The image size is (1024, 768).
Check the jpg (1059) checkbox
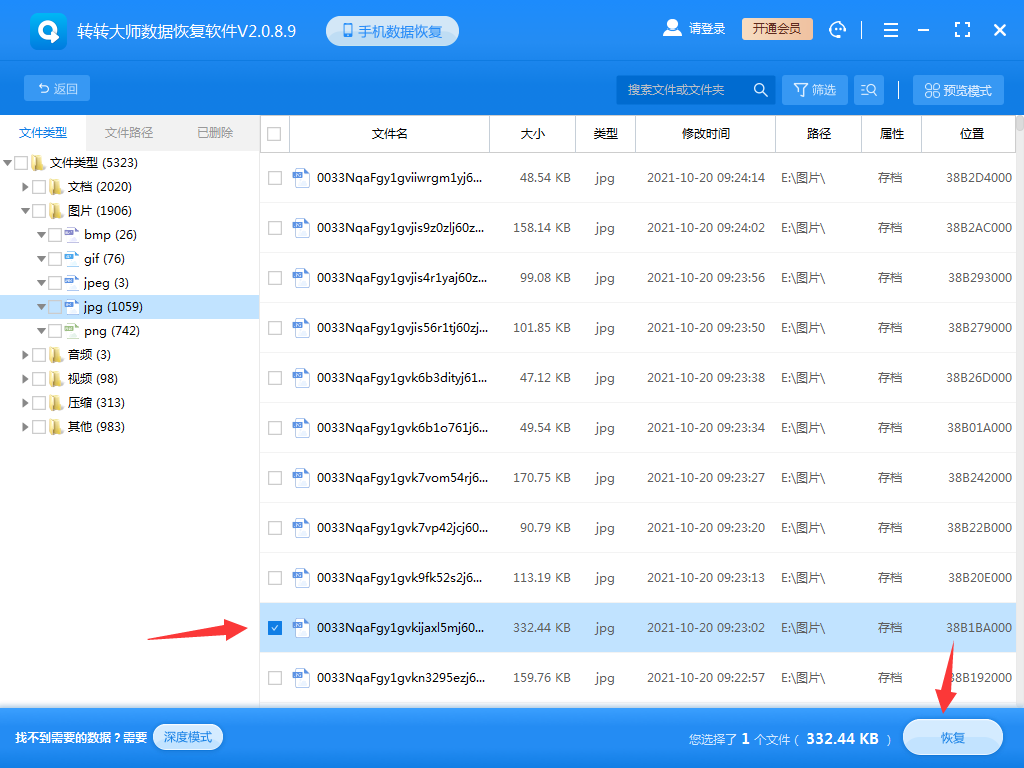tap(55, 307)
